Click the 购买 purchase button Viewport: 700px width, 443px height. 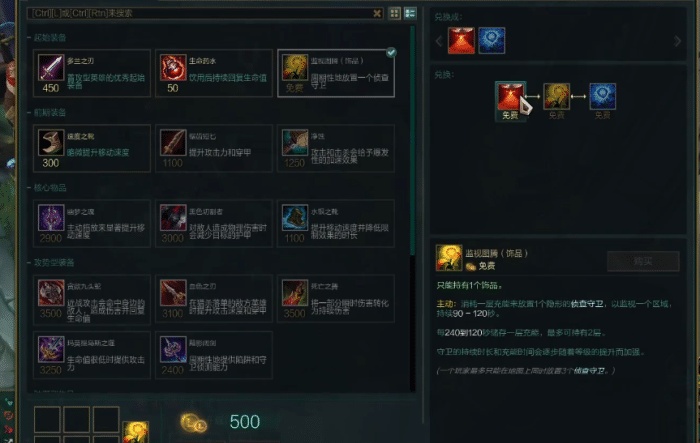coord(643,261)
